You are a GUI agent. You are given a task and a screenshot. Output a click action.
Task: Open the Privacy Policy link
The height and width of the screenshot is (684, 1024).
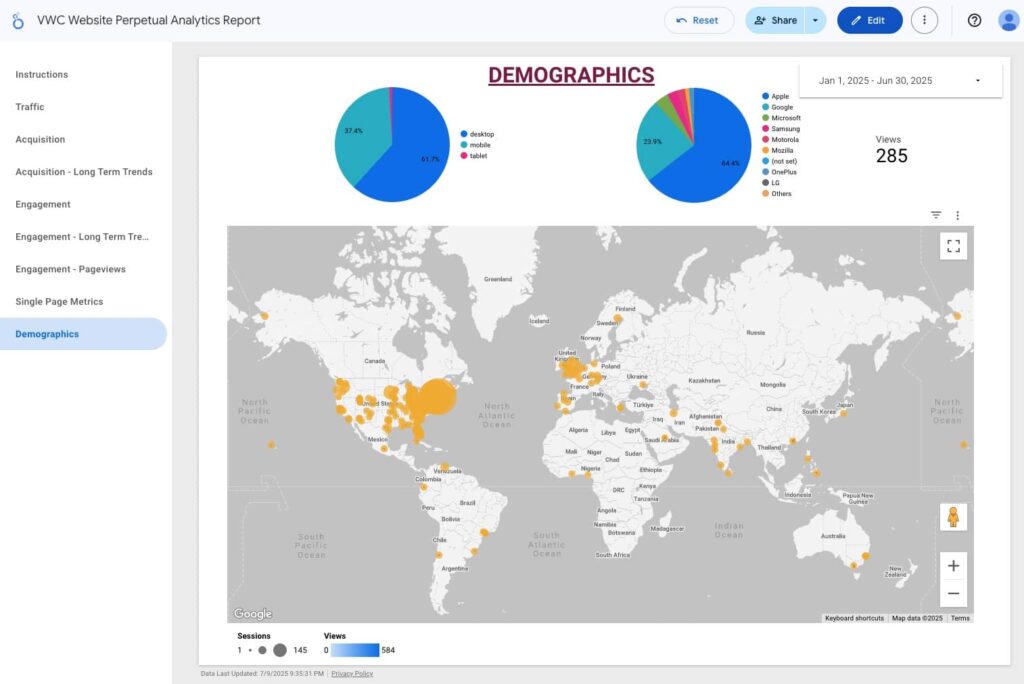click(352, 674)
